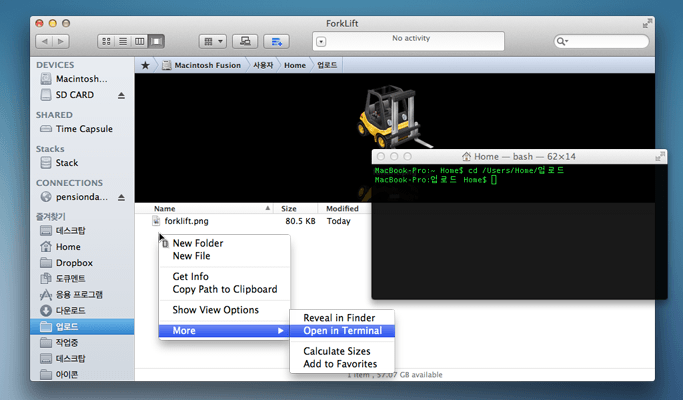Choose Open in Terminal from submenu

pyautogui.click(x=342, y=331)
